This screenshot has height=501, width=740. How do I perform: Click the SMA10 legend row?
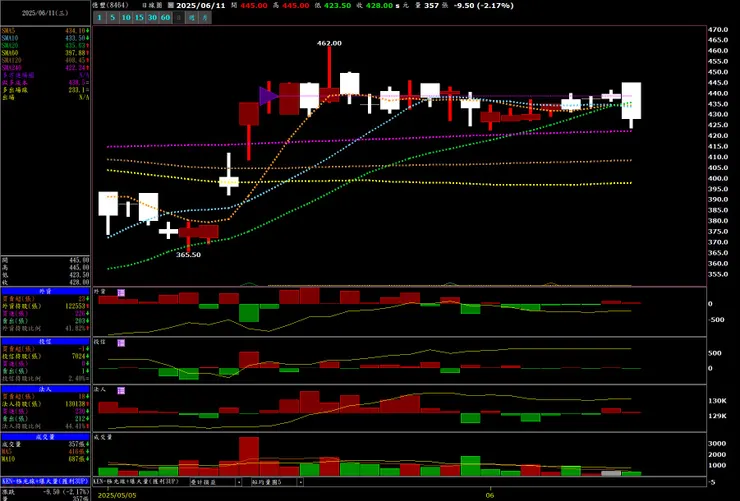(45, 38)
